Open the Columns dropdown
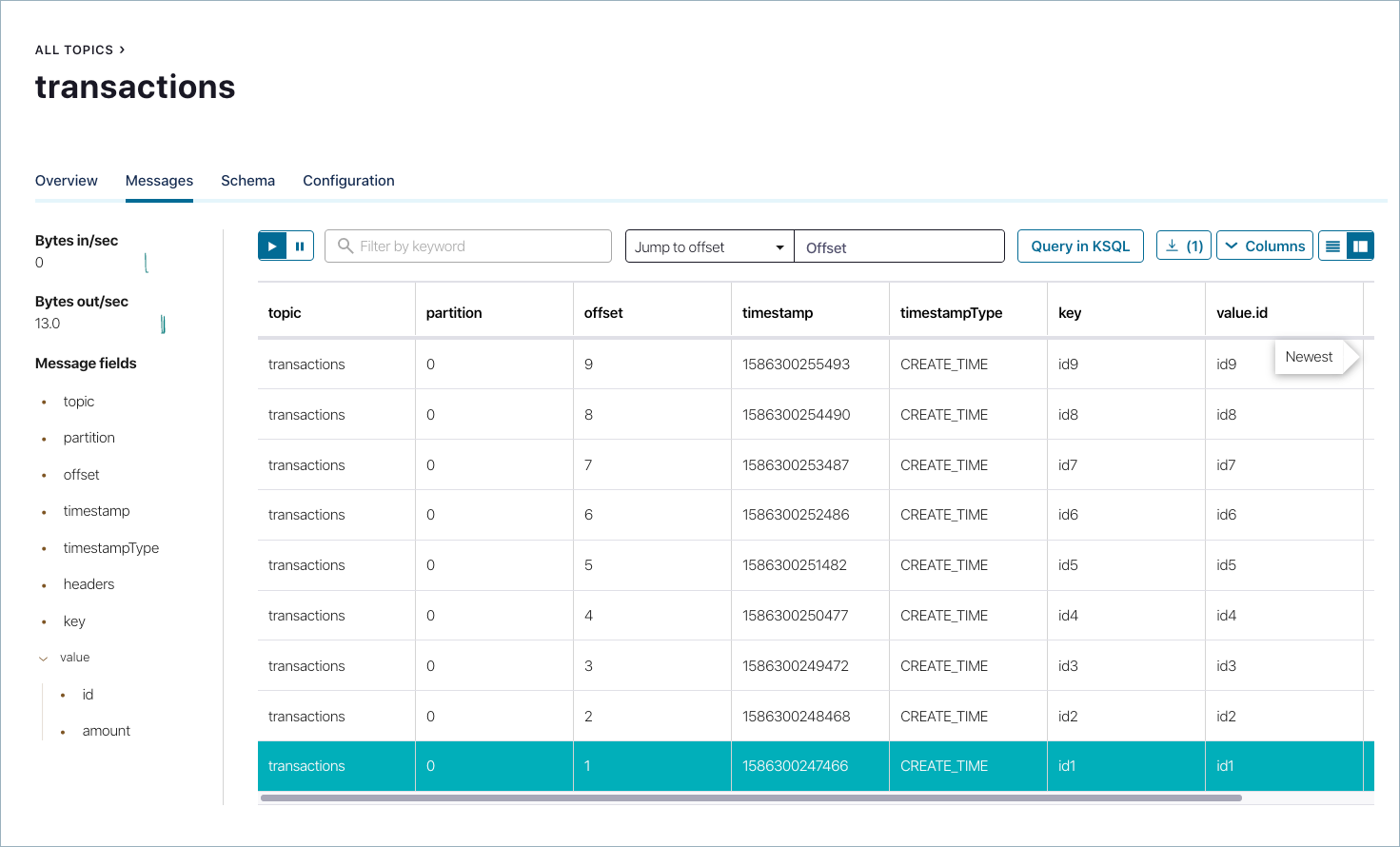Viewport: 1400px width, 847px height. (x=1264, y=246)
